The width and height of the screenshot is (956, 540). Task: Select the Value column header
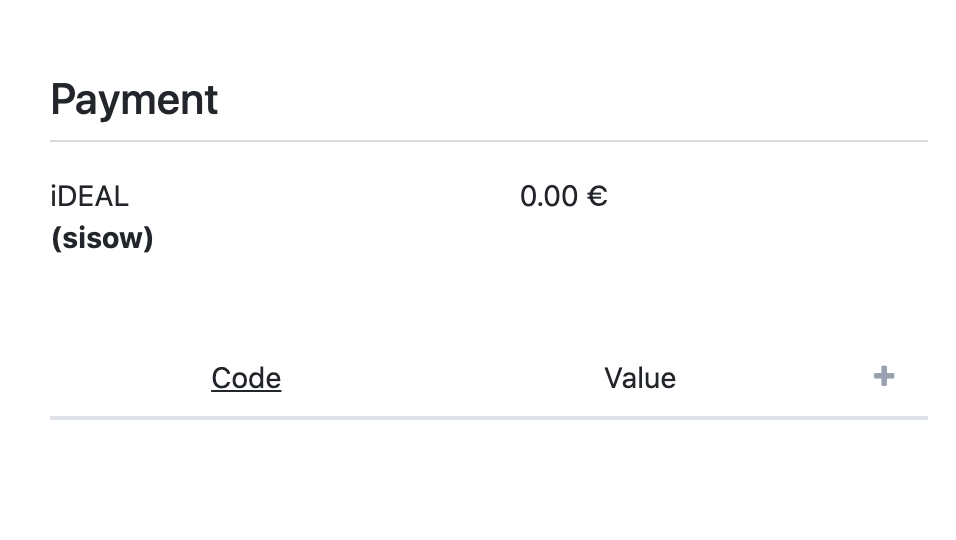[640, 378]
